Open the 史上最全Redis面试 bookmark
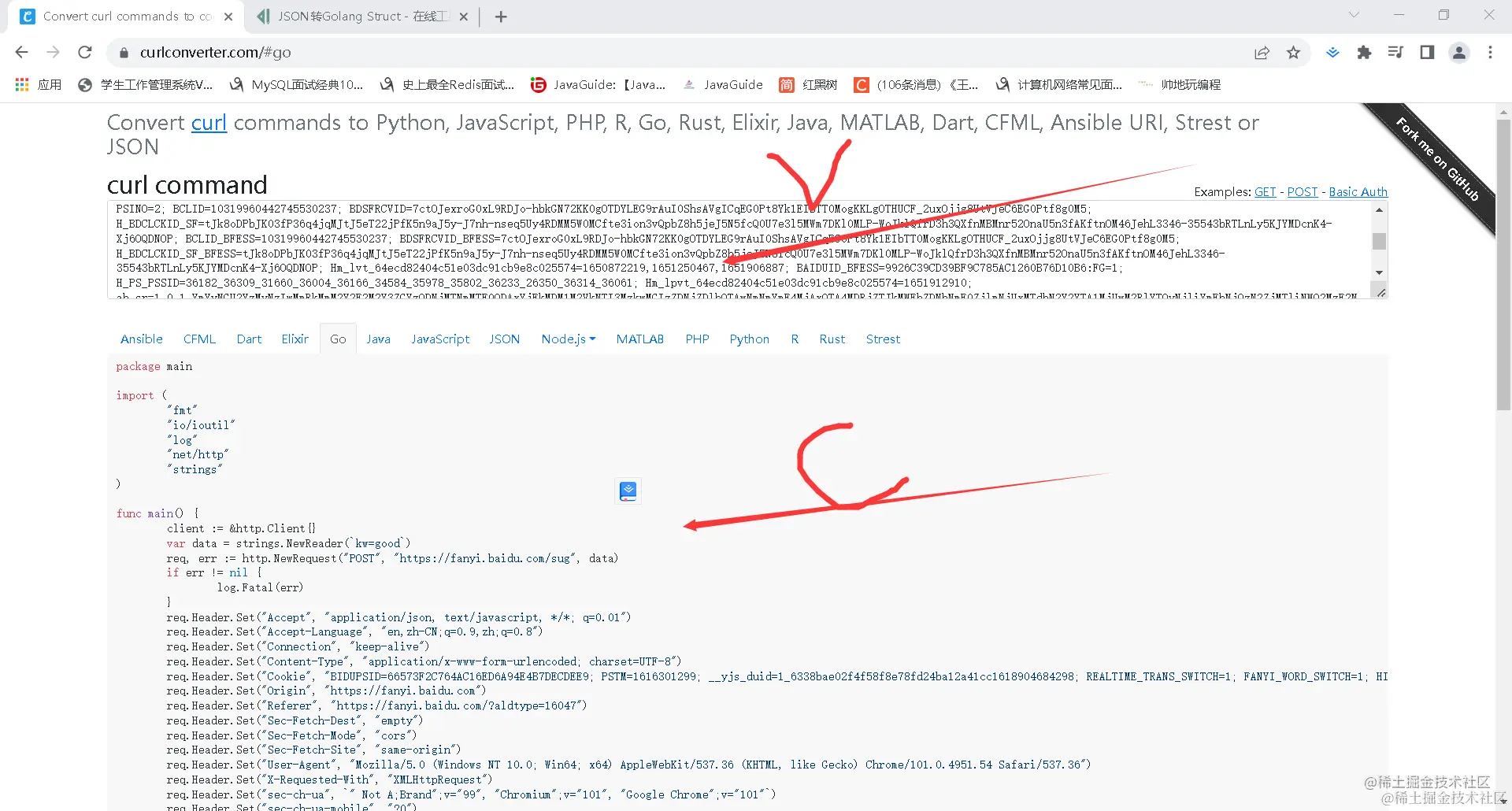This screenshot has width=1512, height=811. point(447,84)
